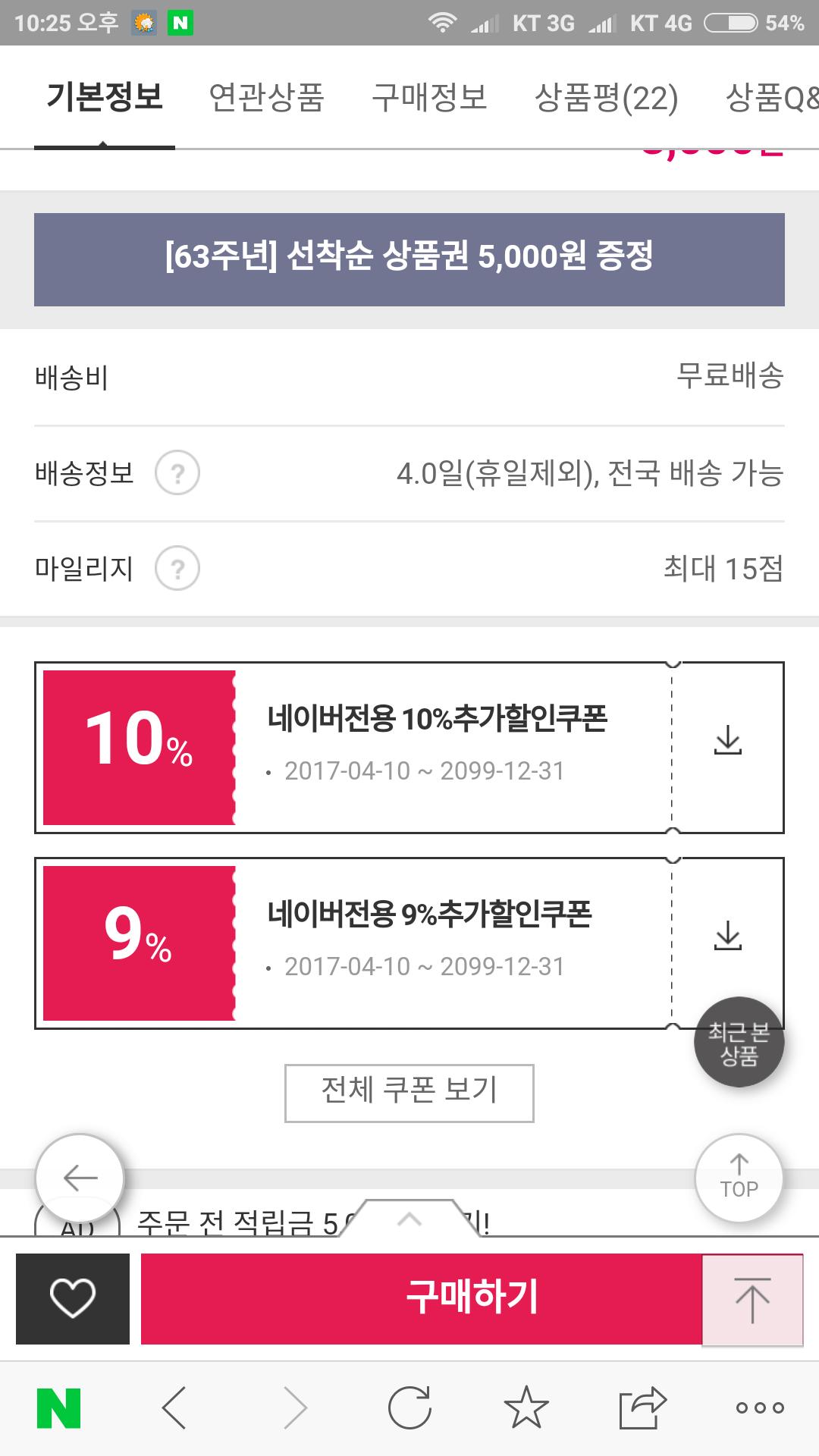
Task: Open 최근 본 상품 floating button
Action: pos(739,1043)
